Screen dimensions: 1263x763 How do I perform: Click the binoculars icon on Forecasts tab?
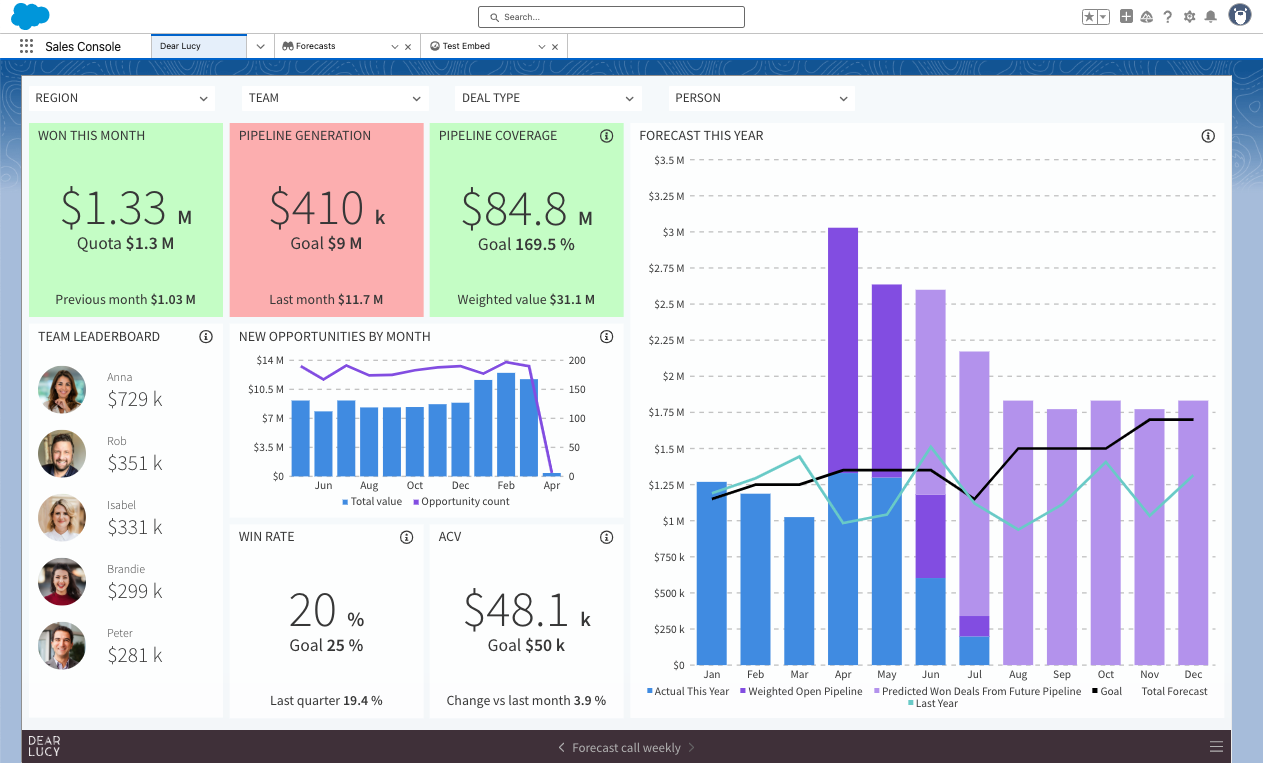tap(288, 46)
